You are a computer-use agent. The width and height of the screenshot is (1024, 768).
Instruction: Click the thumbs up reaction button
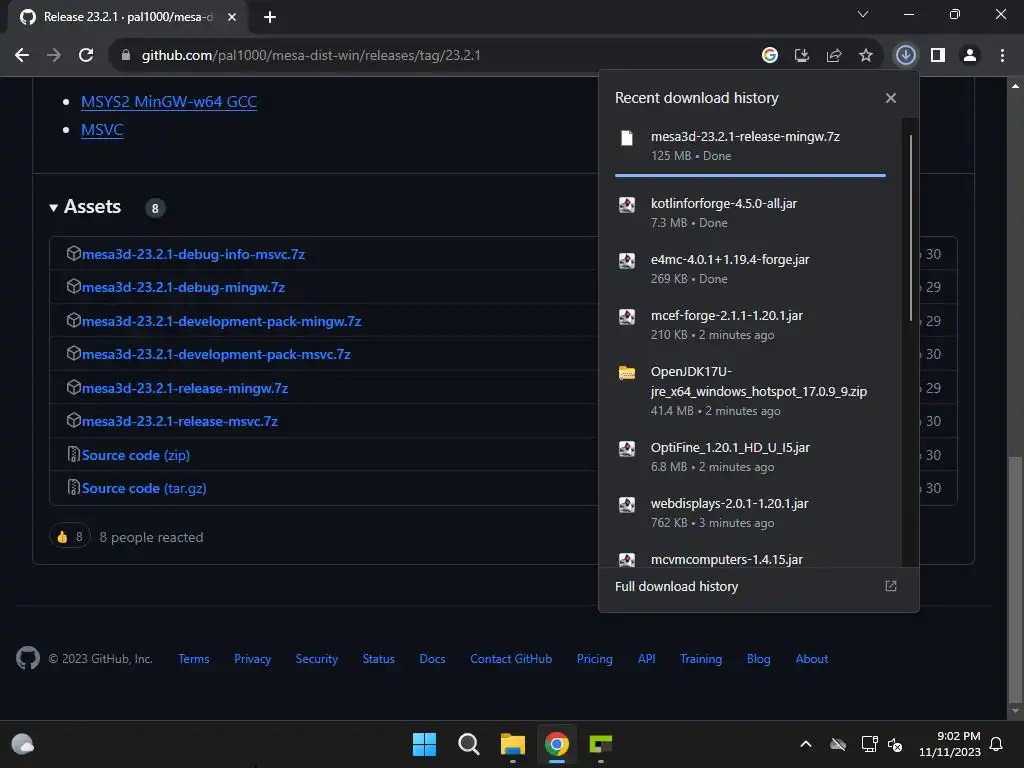tap(69, 537)
